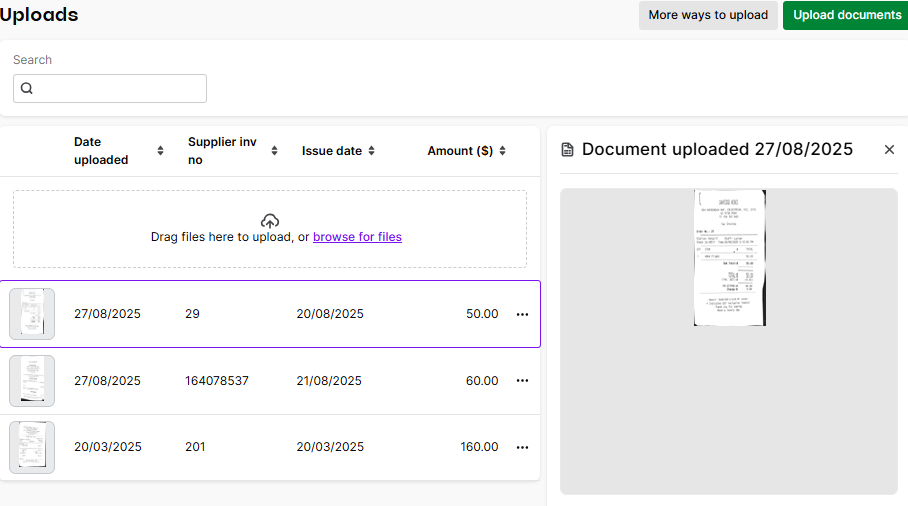Sort by Supplier inv no column
Viewport: 908px width, 506px height.
[x=274, y=151]
